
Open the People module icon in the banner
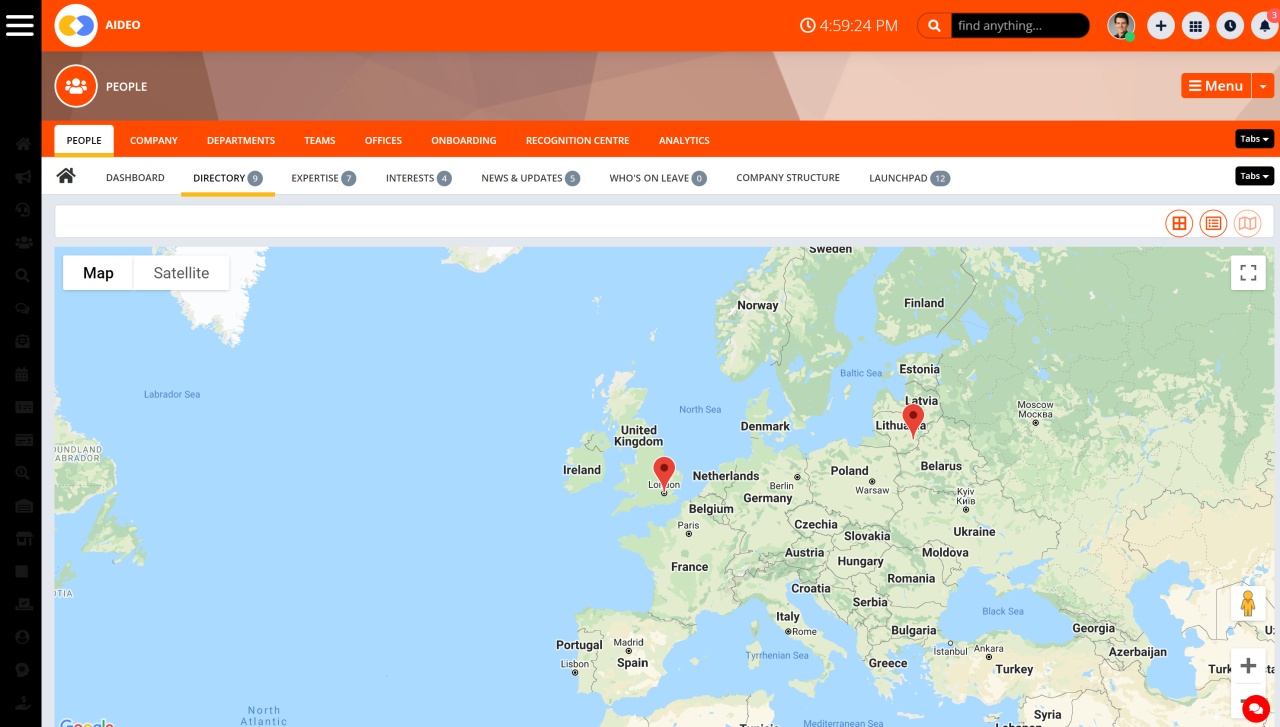tap(76, 86)
